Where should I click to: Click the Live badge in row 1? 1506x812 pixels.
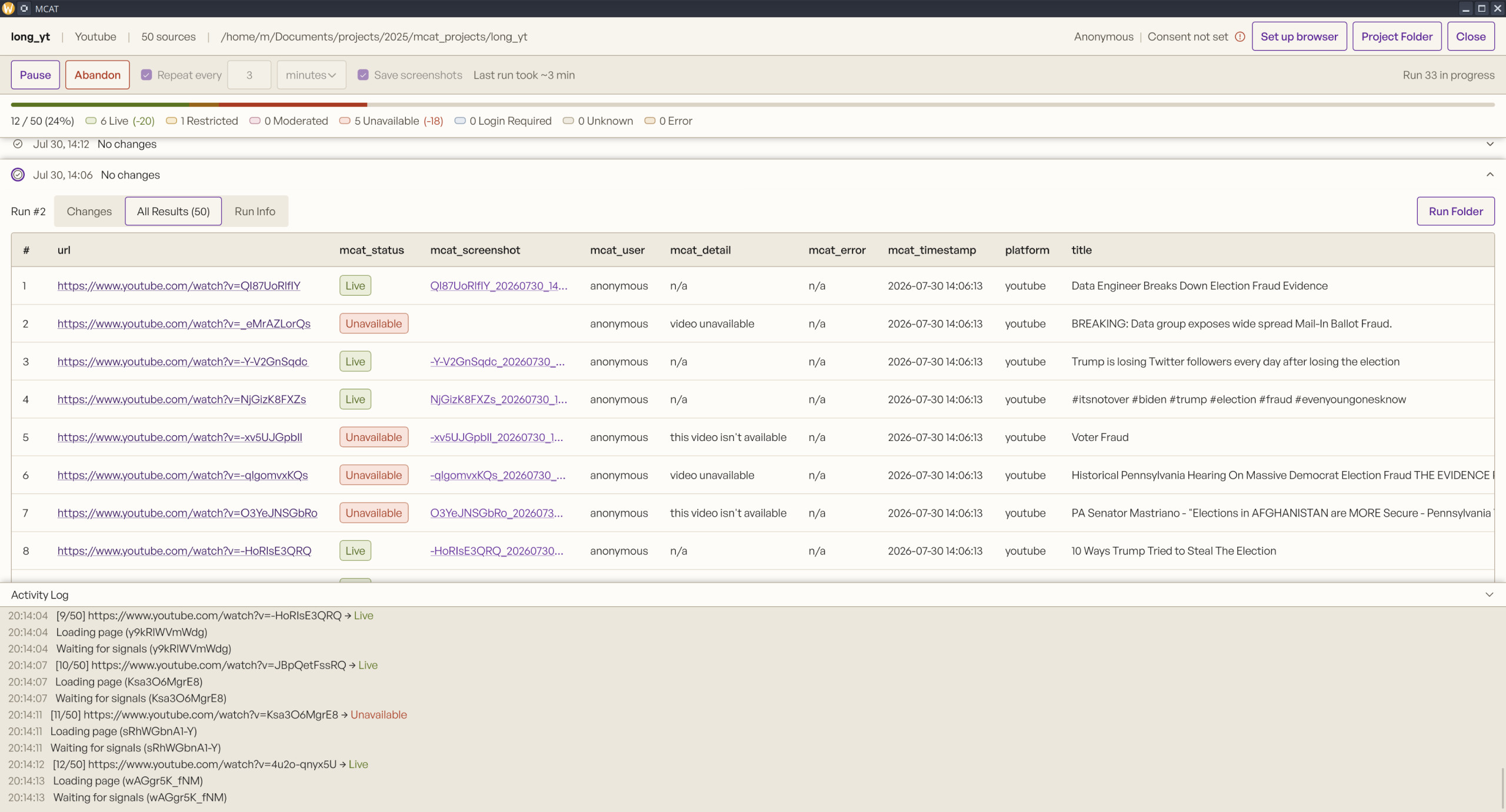click(x=355, y=286)
